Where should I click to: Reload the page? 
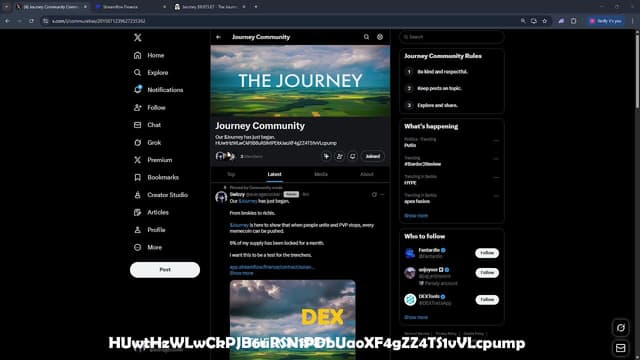click(31, 21)
